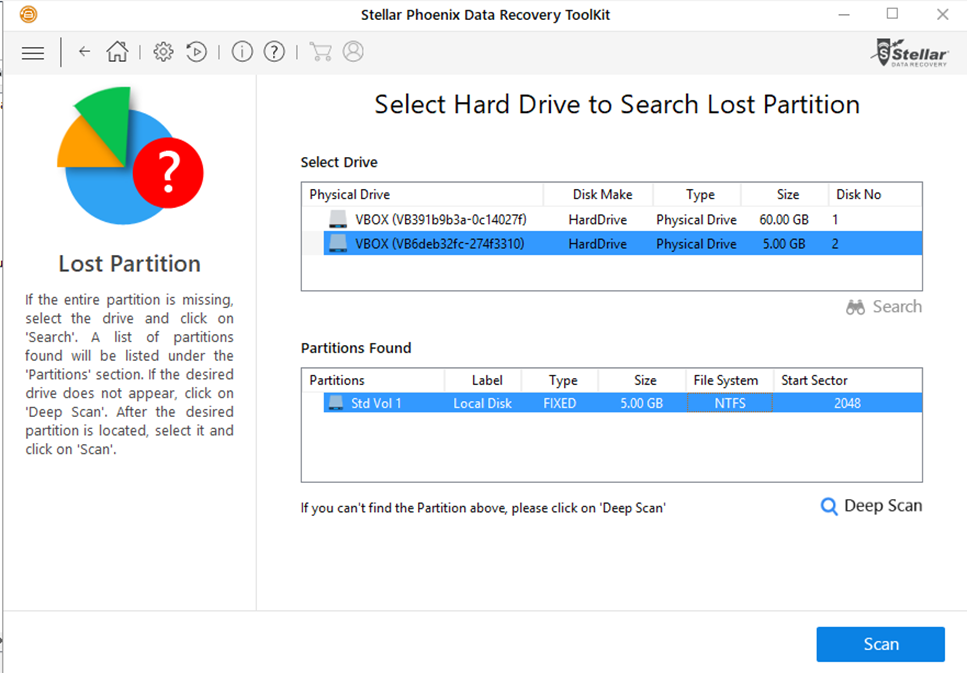Click the Std Vol 1 partition icon
The image size is (967, 673).
(336, 403)
